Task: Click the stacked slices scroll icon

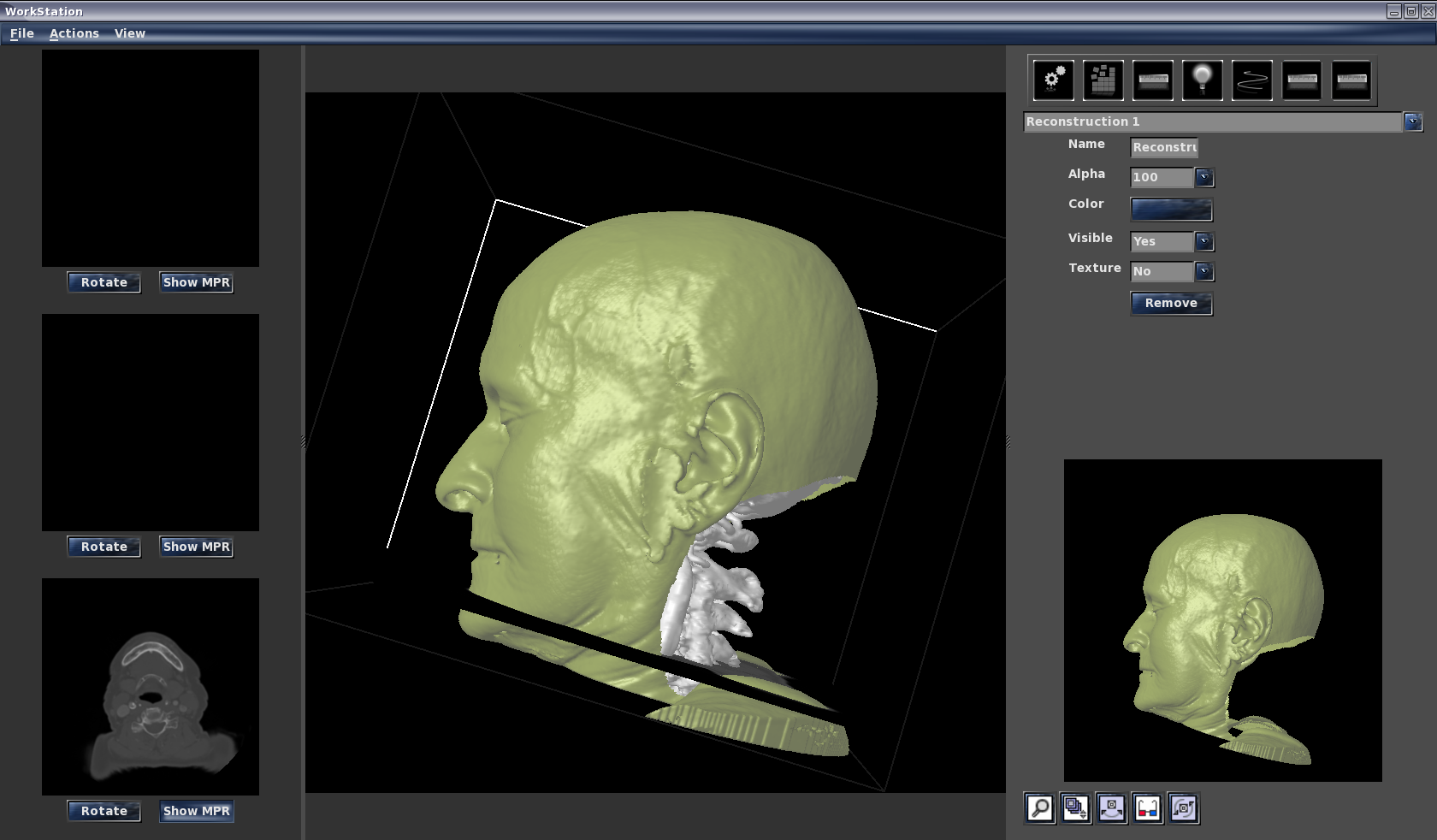Action: 1075,808
